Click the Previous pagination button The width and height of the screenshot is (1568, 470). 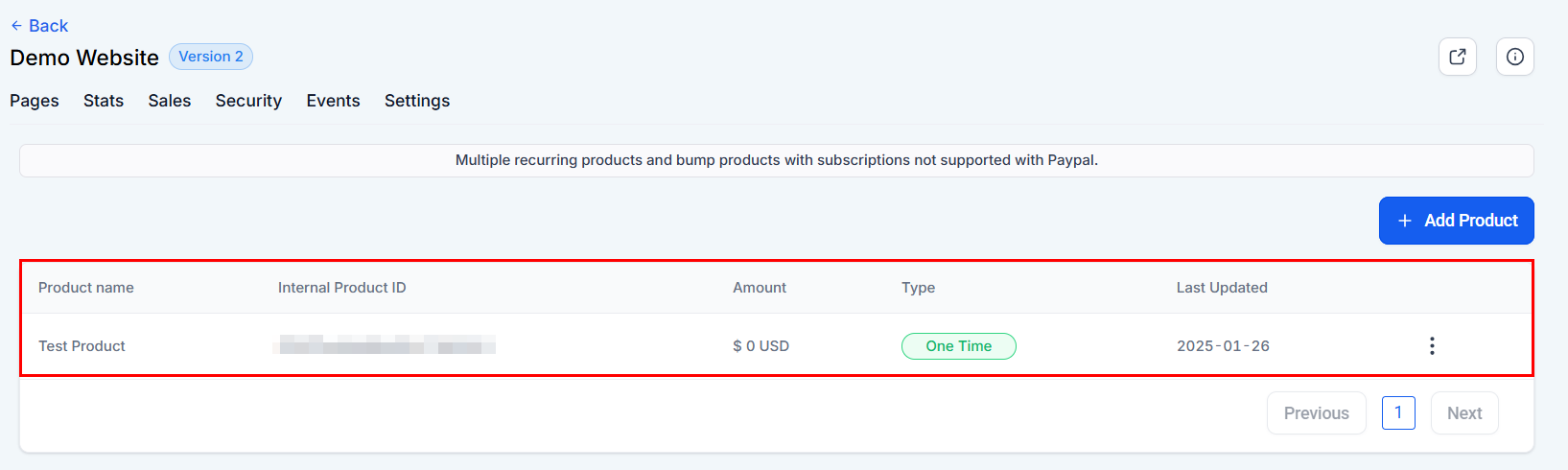1316,413
